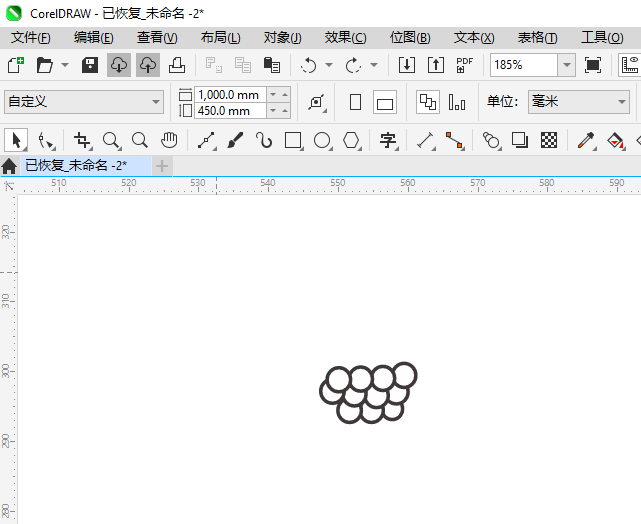Select the LiveSketch curve tool
This screenshot has height=524, width=641.
pyautogui.click(x=264, y=140)
